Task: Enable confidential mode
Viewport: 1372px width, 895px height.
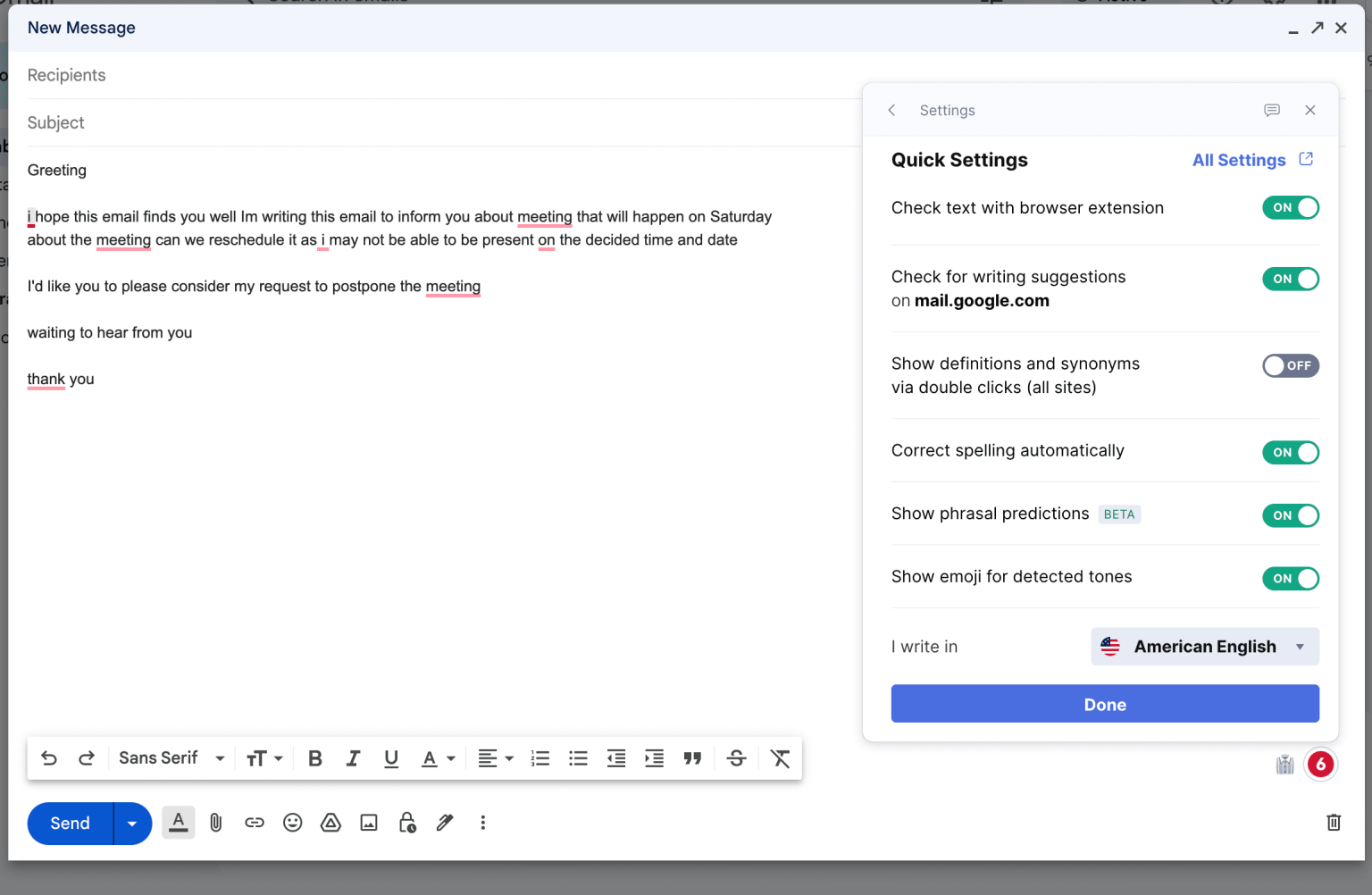Action: tap(406, 823)
